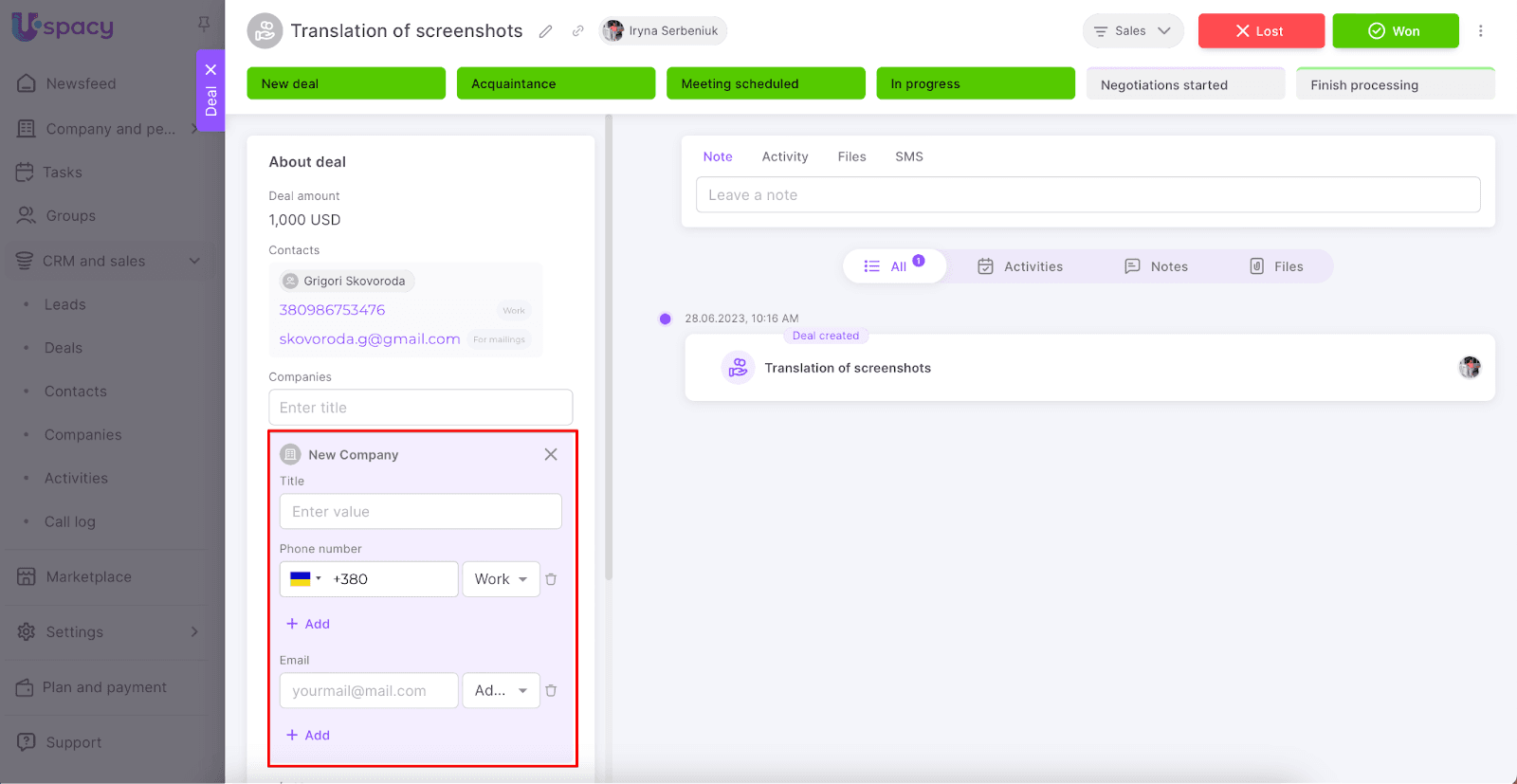
Task: Switch to the Activity tab
Action: tap(785, 156)
